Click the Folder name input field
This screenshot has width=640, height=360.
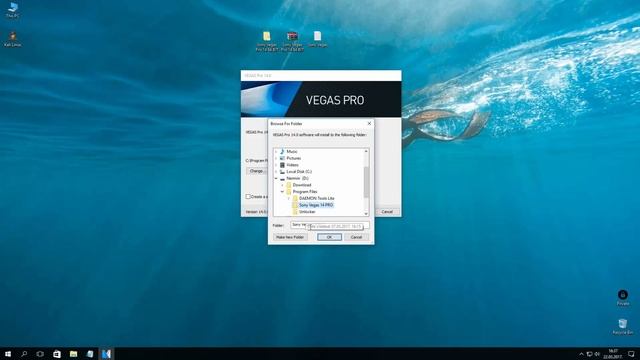pyautogui.click(x=330, y=225)
